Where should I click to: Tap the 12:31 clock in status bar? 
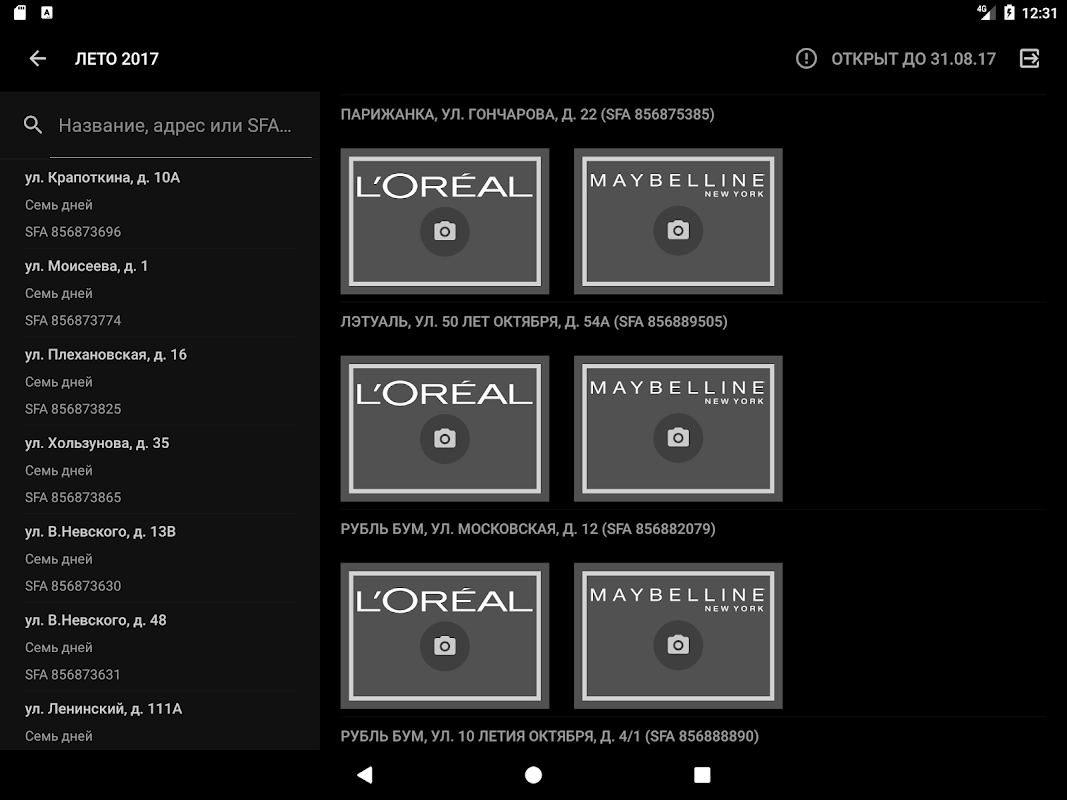(1039, 13)
